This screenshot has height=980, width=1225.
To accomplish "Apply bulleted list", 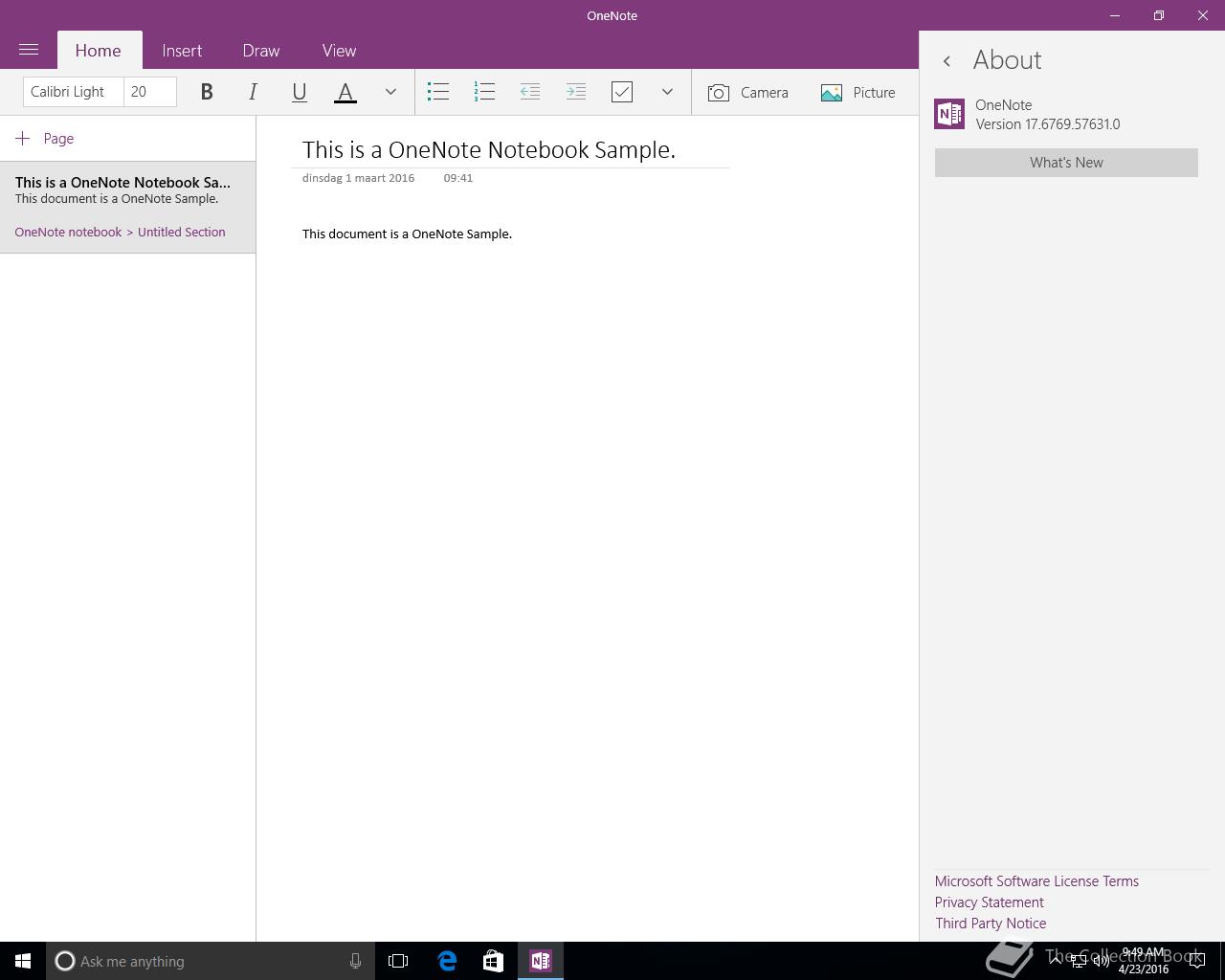I will [438, 92].
